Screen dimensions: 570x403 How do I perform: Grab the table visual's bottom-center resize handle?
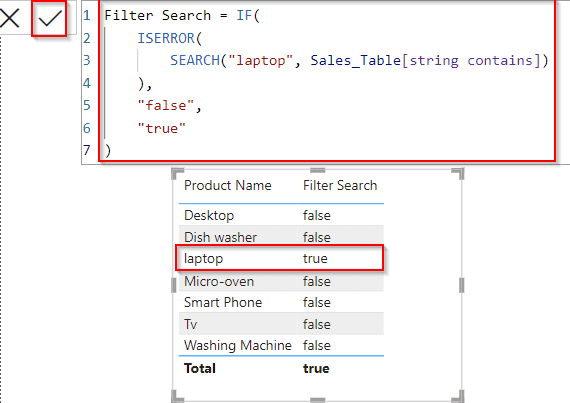(318, 400)
